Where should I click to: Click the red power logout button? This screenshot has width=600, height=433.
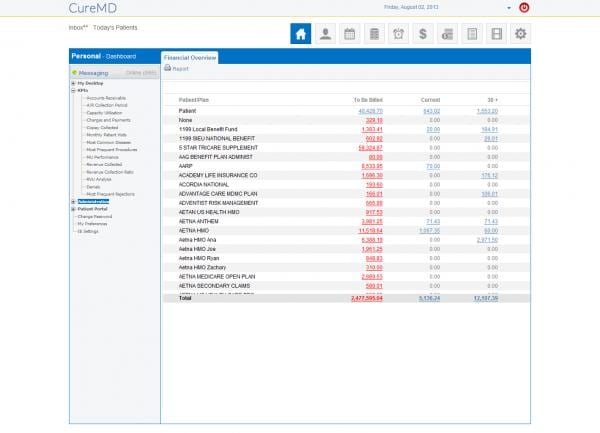pos(524,7)
